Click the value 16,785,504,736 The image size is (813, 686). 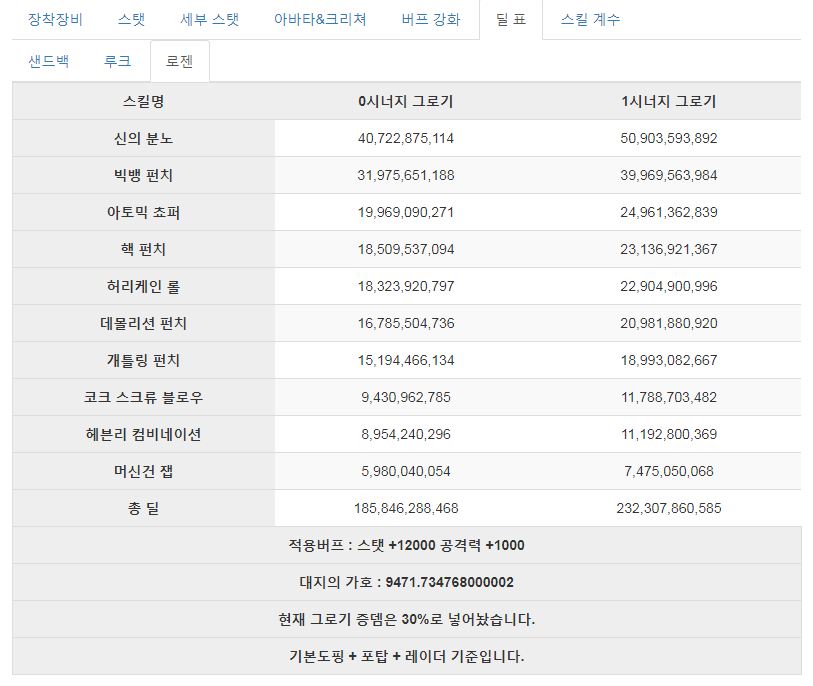[x=406, y=324]
